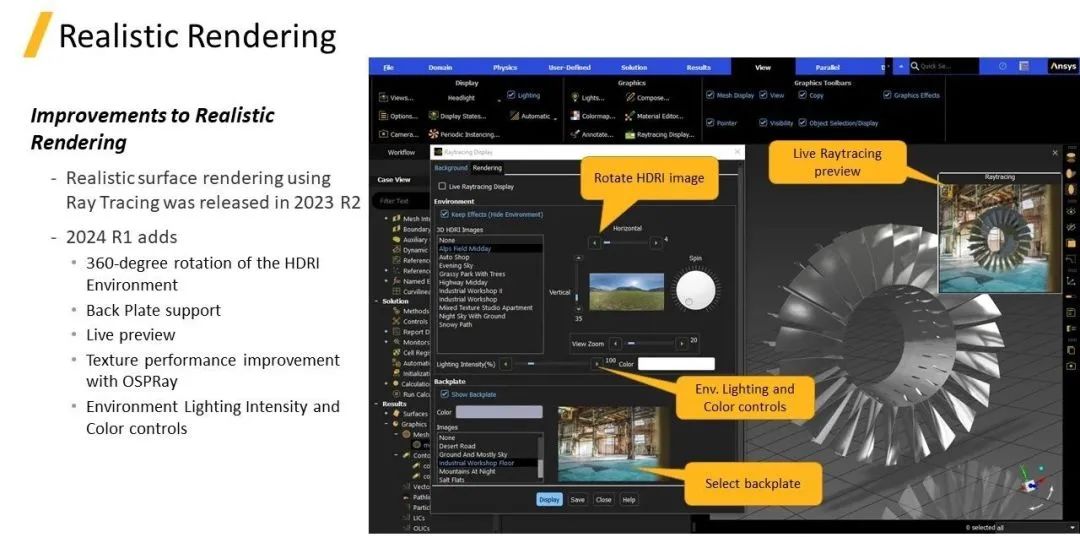Click the Close button in dialog
This screenshot has height=537, width=1080.
click(603, 499)
